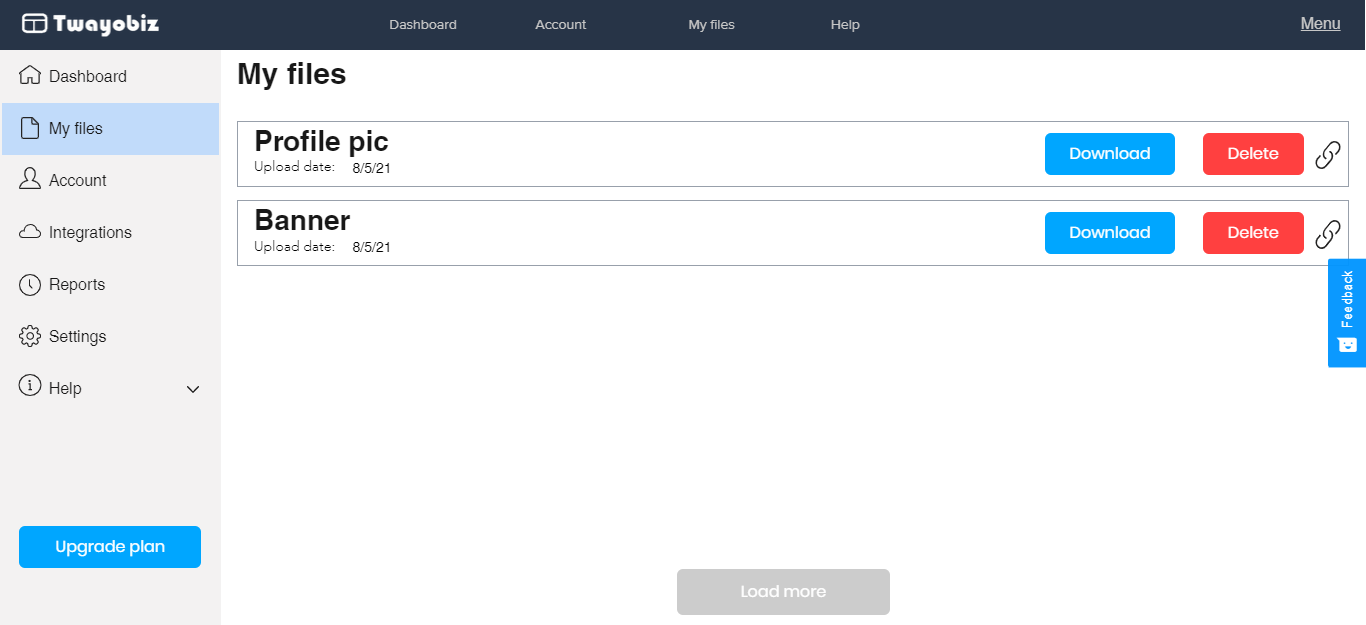Image resolution: width=1366 pixels, height=625 pixels.
Task: Click the Profile pic upload date 8/5/21
Action: [x=371, y=168]
